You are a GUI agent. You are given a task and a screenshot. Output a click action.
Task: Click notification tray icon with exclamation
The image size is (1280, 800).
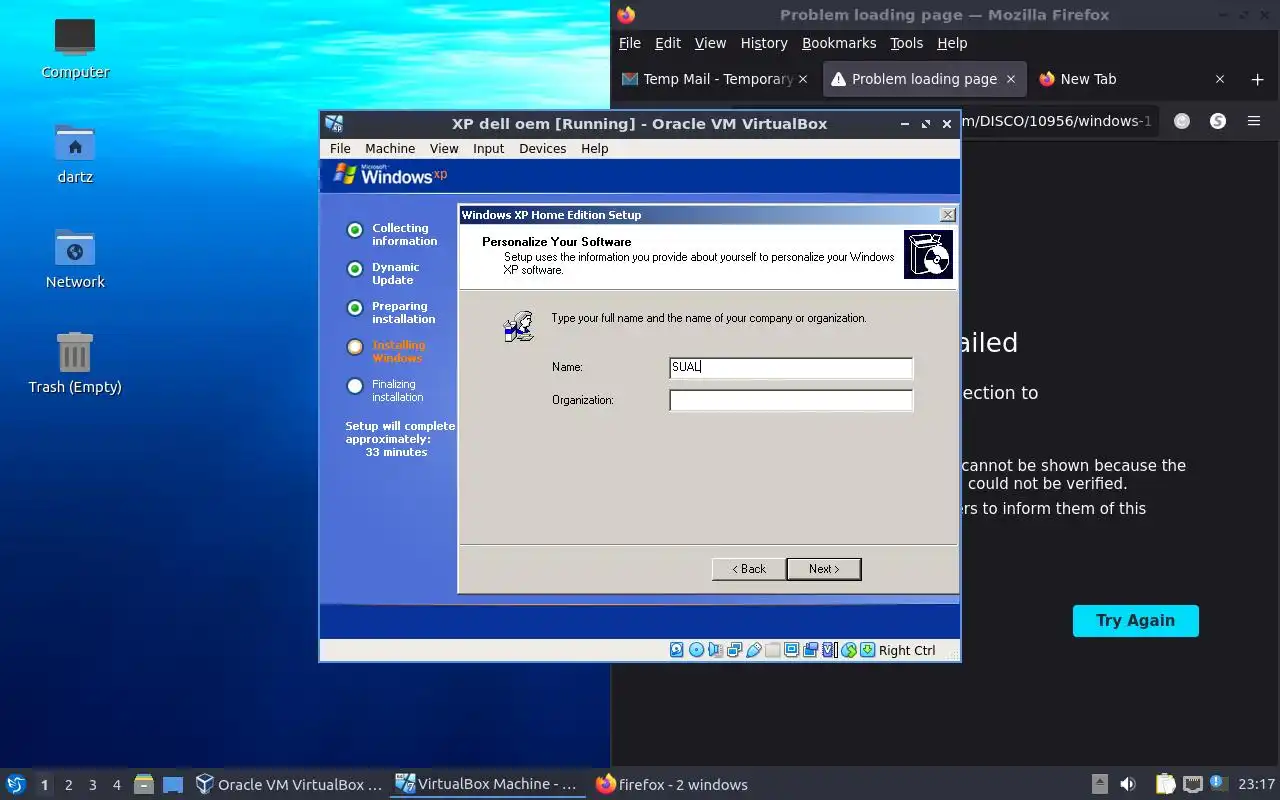coord(1218,783)
